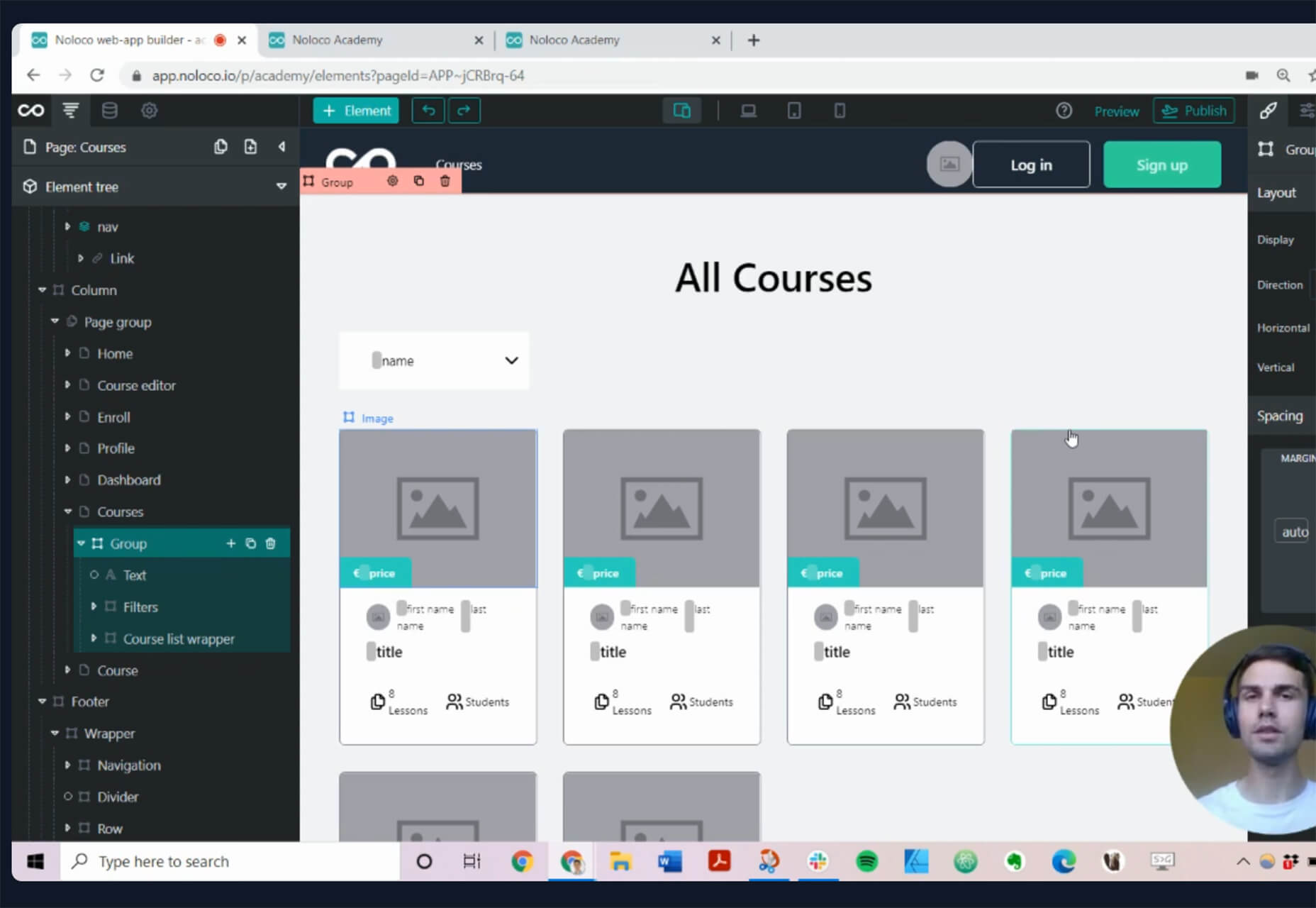This screenshot has height=908, width=1316.
Task: Click the undo arrow in toolbar
Action: tap(428, 111)
